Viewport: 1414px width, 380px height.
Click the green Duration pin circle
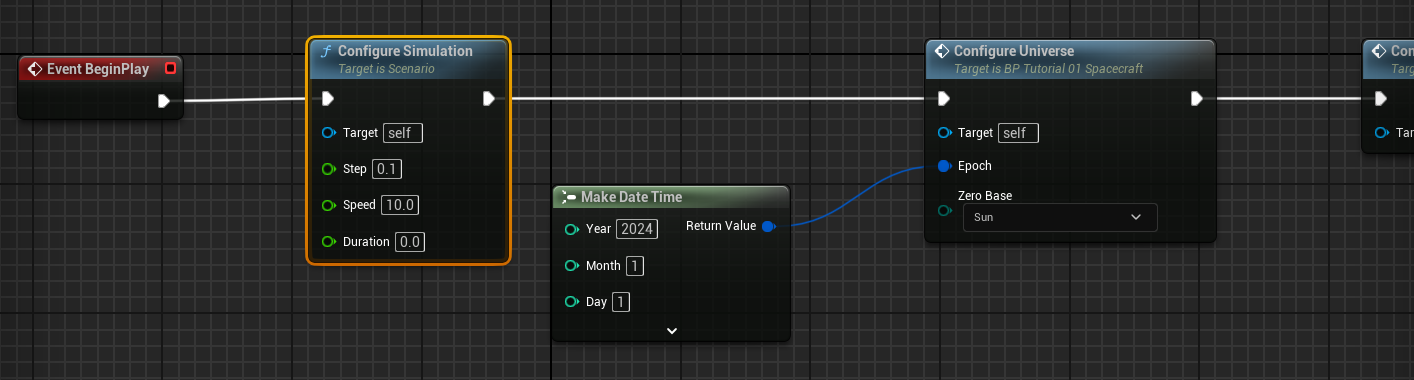[x=328, y=241]
